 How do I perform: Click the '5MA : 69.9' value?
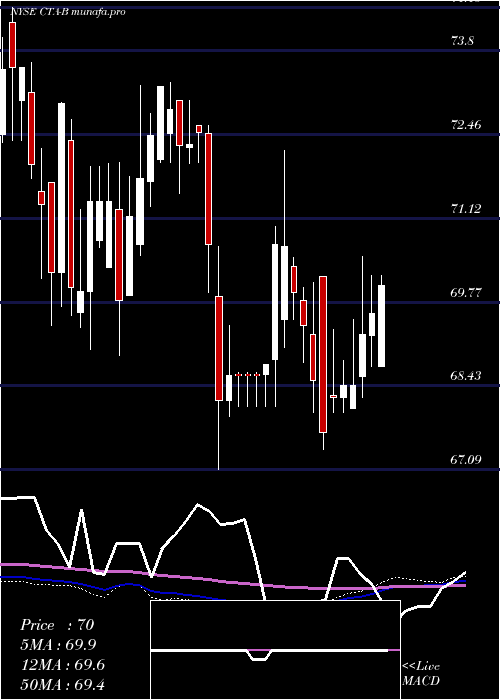(x=58, y=645)
